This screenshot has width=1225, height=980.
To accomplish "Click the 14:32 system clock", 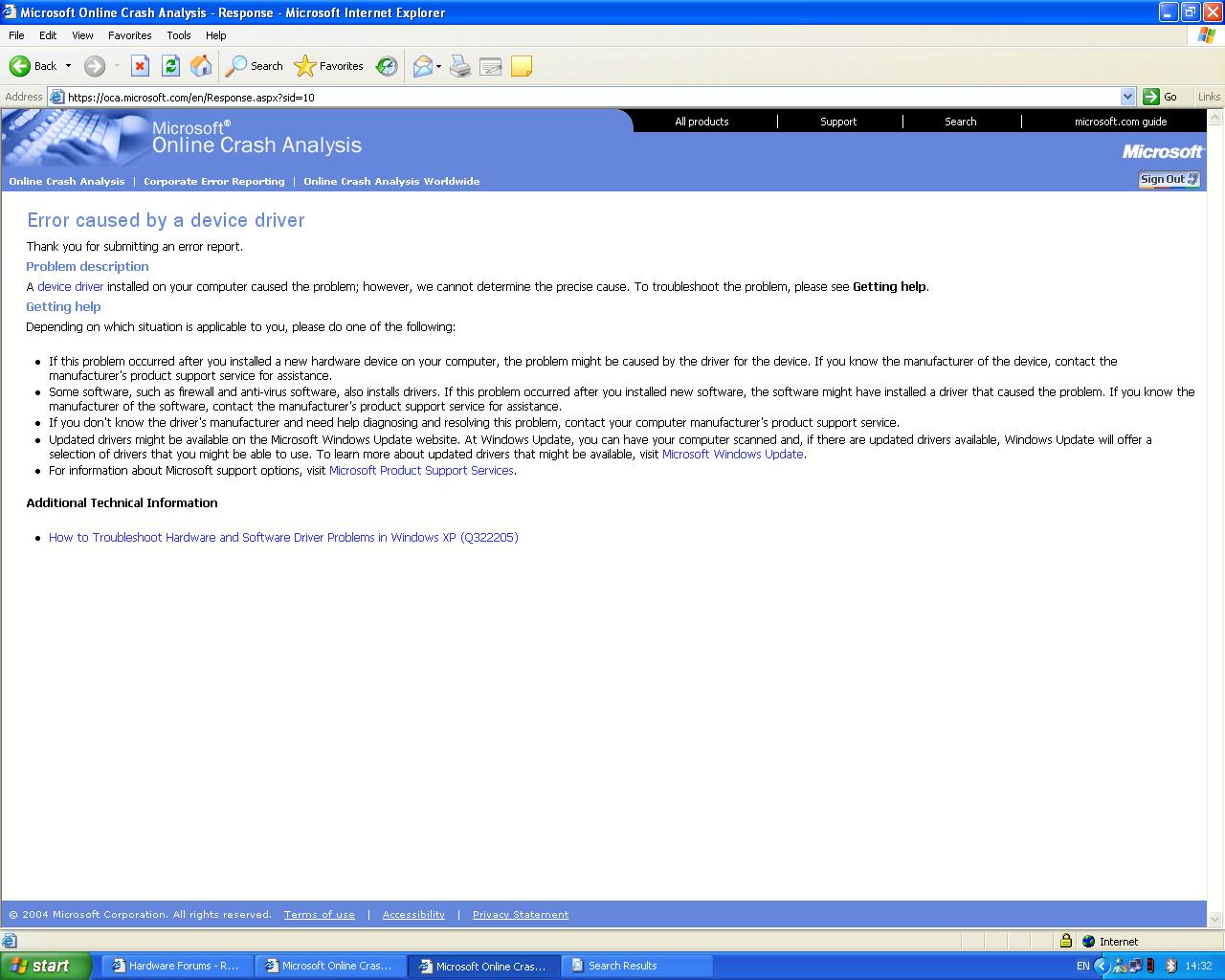I will point(1198,966).
